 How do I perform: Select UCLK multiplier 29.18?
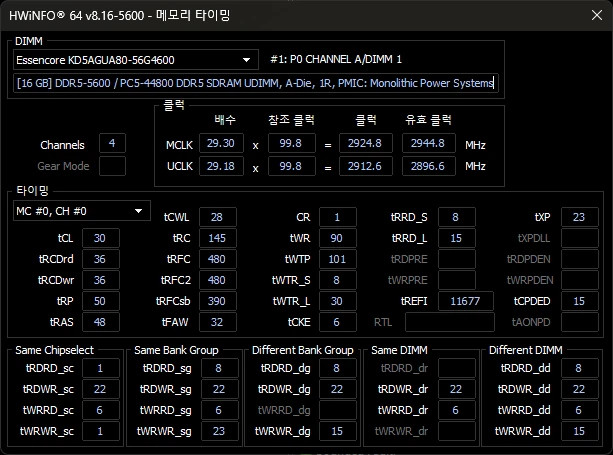tap(221, 166)
